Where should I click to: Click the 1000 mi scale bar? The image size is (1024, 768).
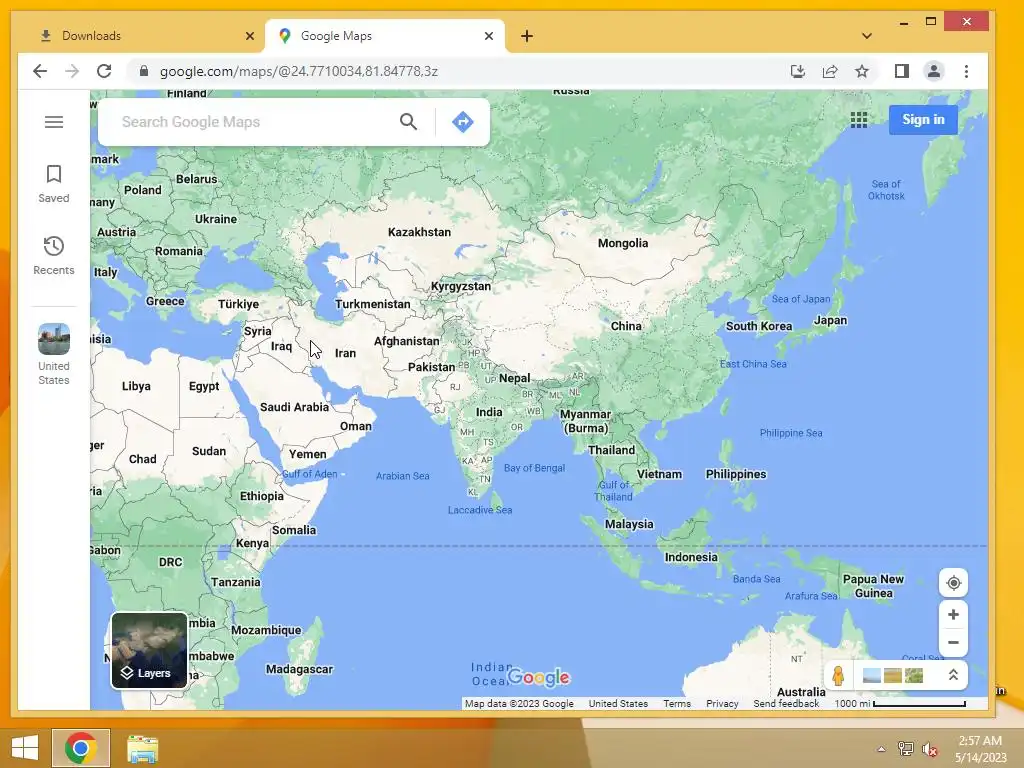(x=900, y=703)
